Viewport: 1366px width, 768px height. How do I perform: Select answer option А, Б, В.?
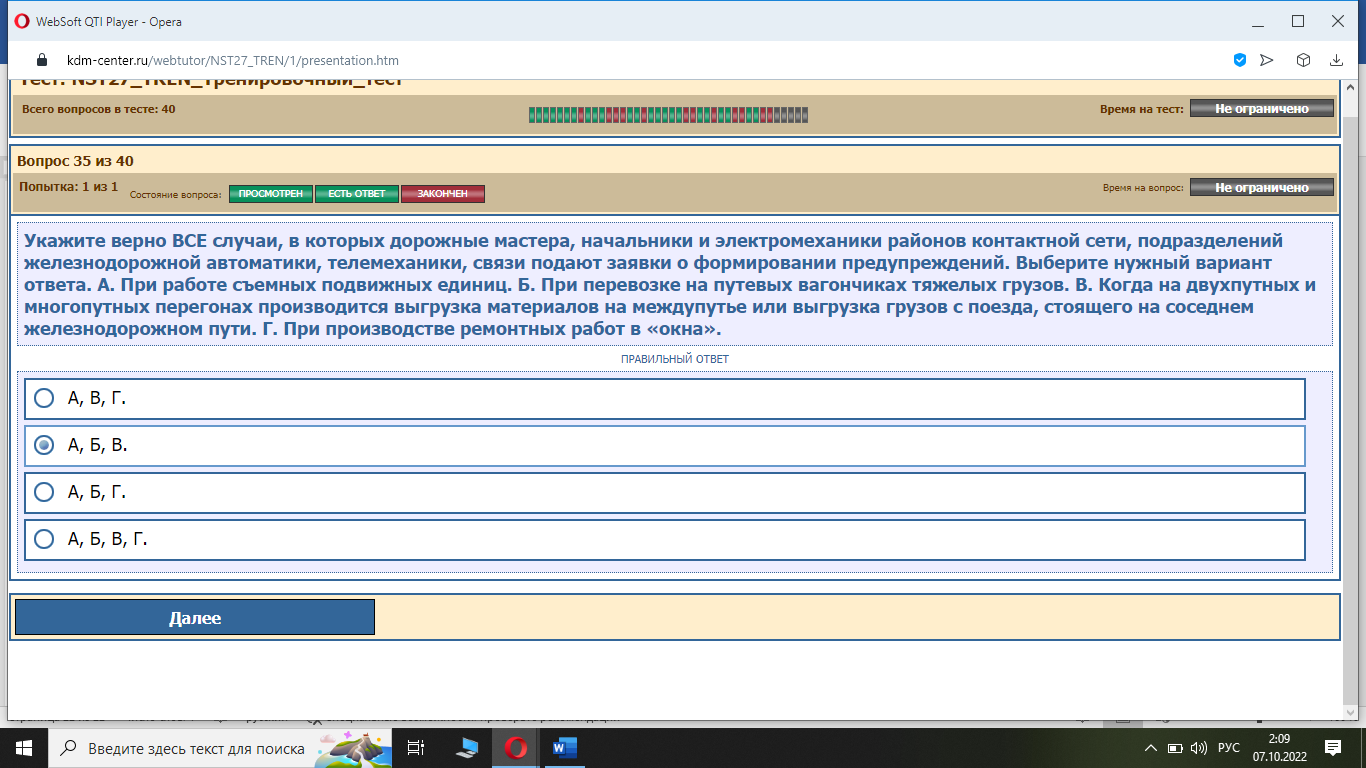tap(665, 445)
